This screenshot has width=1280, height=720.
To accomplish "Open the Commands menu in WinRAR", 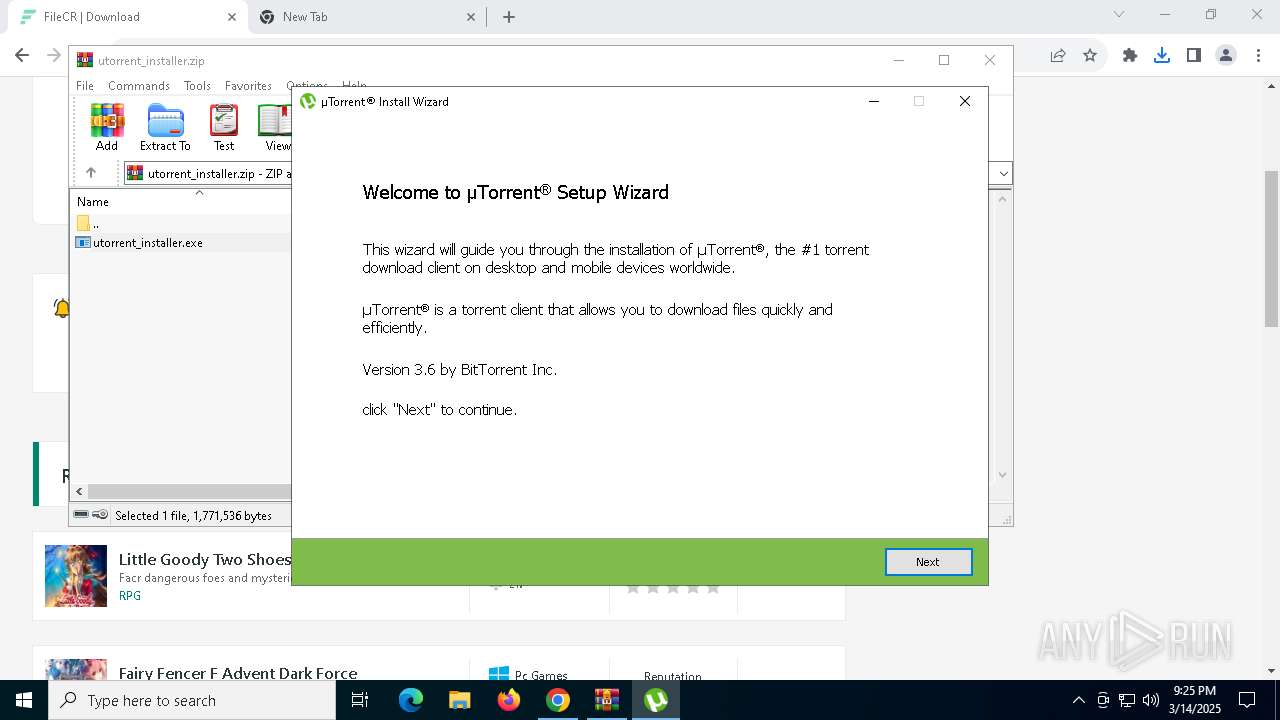I will (139, 86).
